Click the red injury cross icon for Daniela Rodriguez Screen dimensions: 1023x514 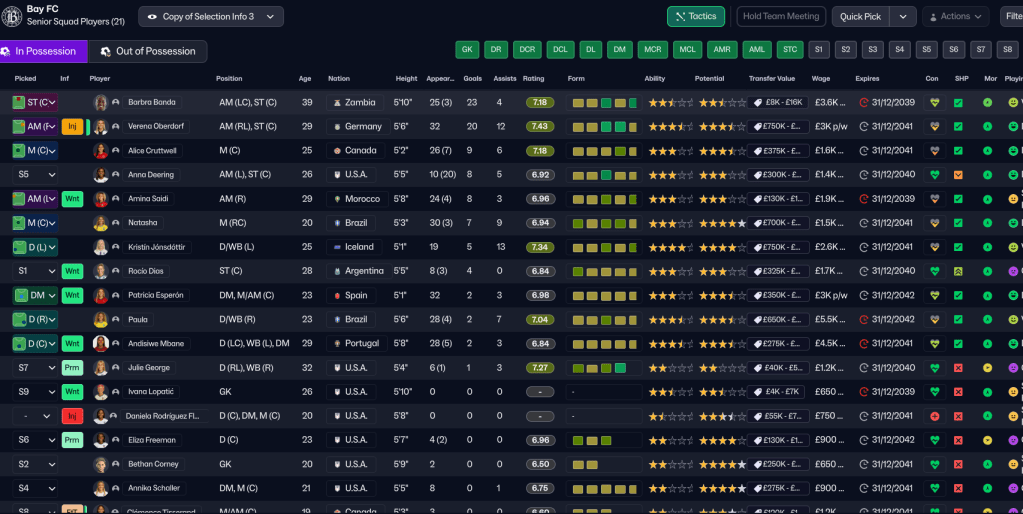pos(934,416)
